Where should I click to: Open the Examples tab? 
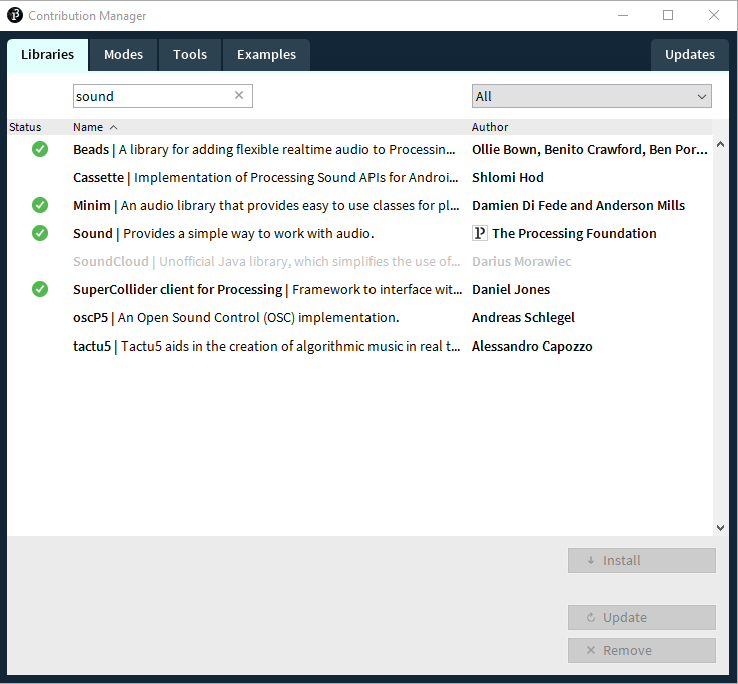pos(266,55)
